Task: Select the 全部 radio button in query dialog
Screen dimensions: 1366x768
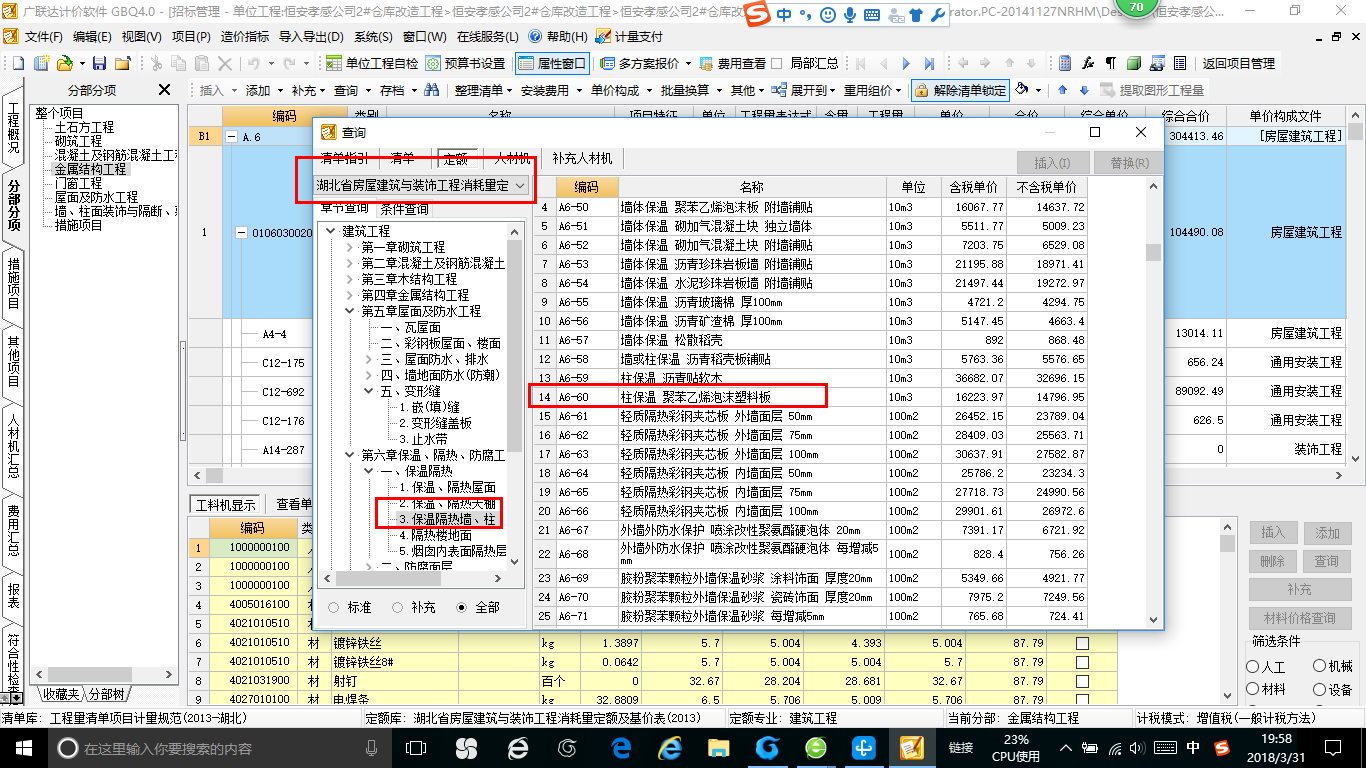Action: pyautogui.click(x=461, y=607)
